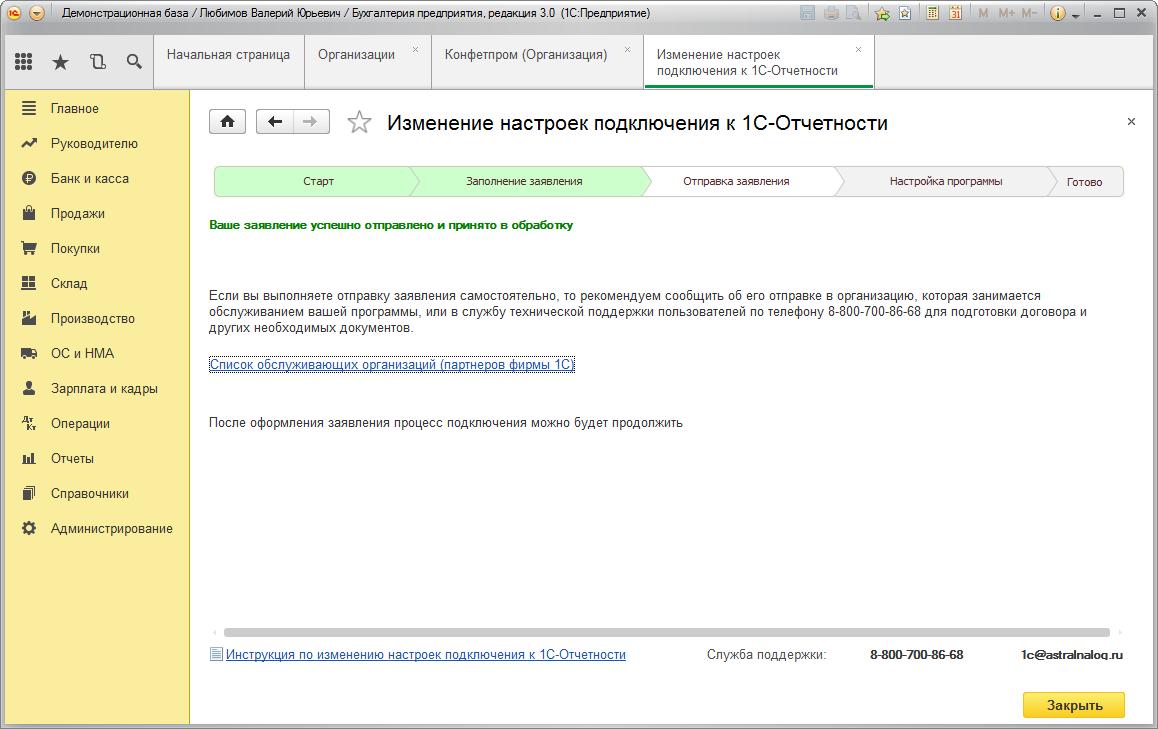Close the Организации tab
Screen dimensions: 1158x729
coord(415,49)
